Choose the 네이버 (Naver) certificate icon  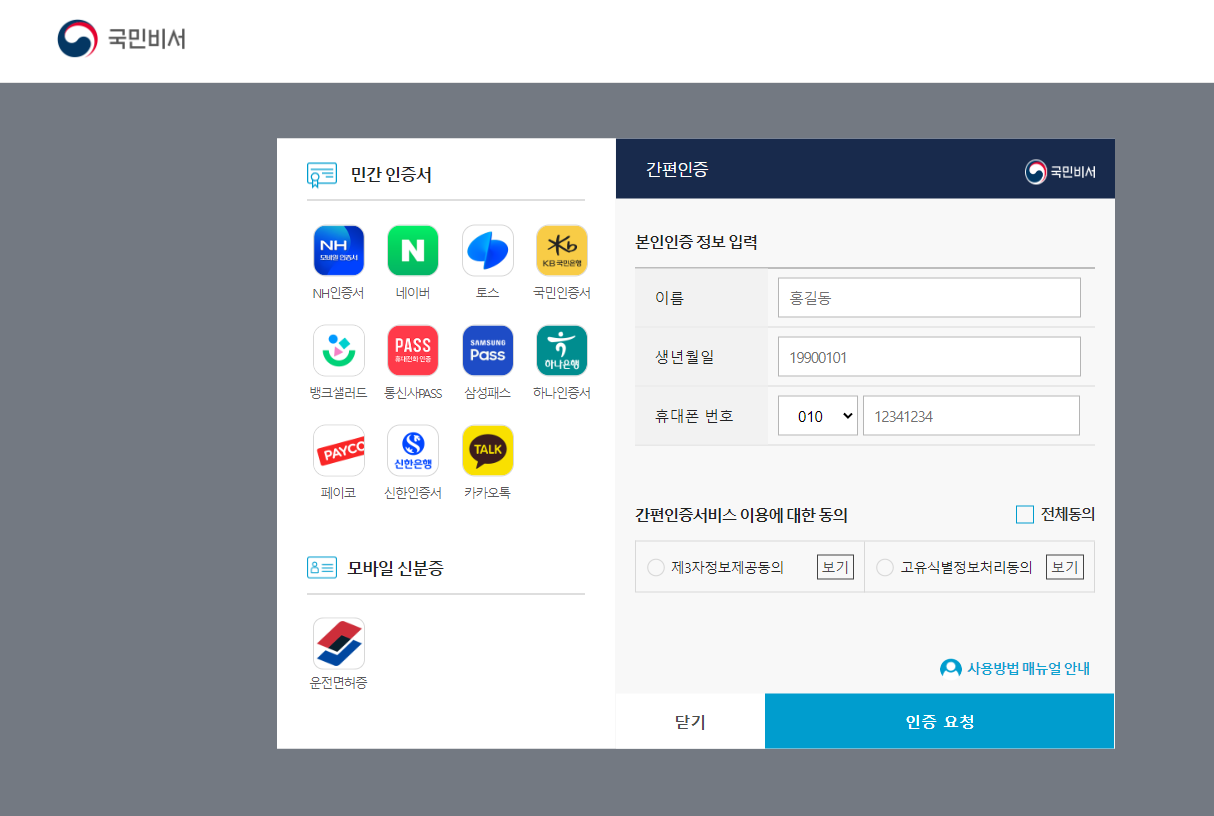pyautogui.click(x=413, y=251)
